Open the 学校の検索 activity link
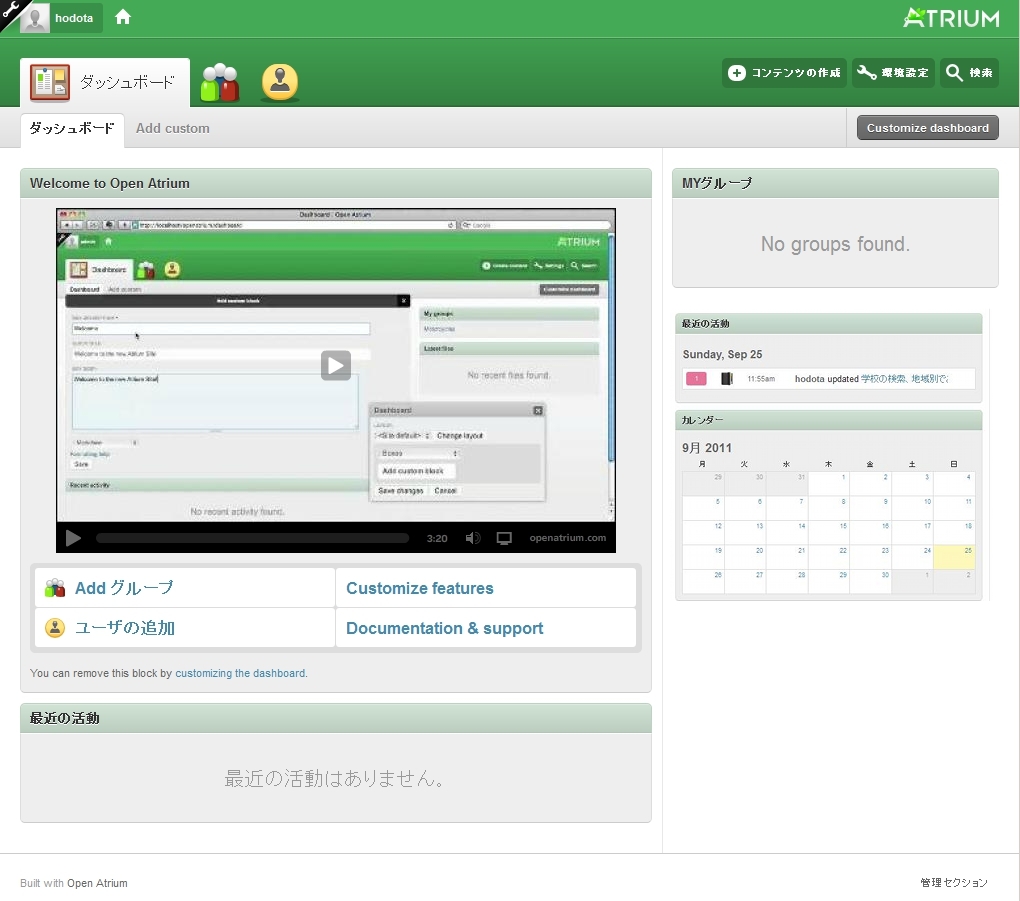The width and height of the screenshot is (1020, 901). pos(904,379)
